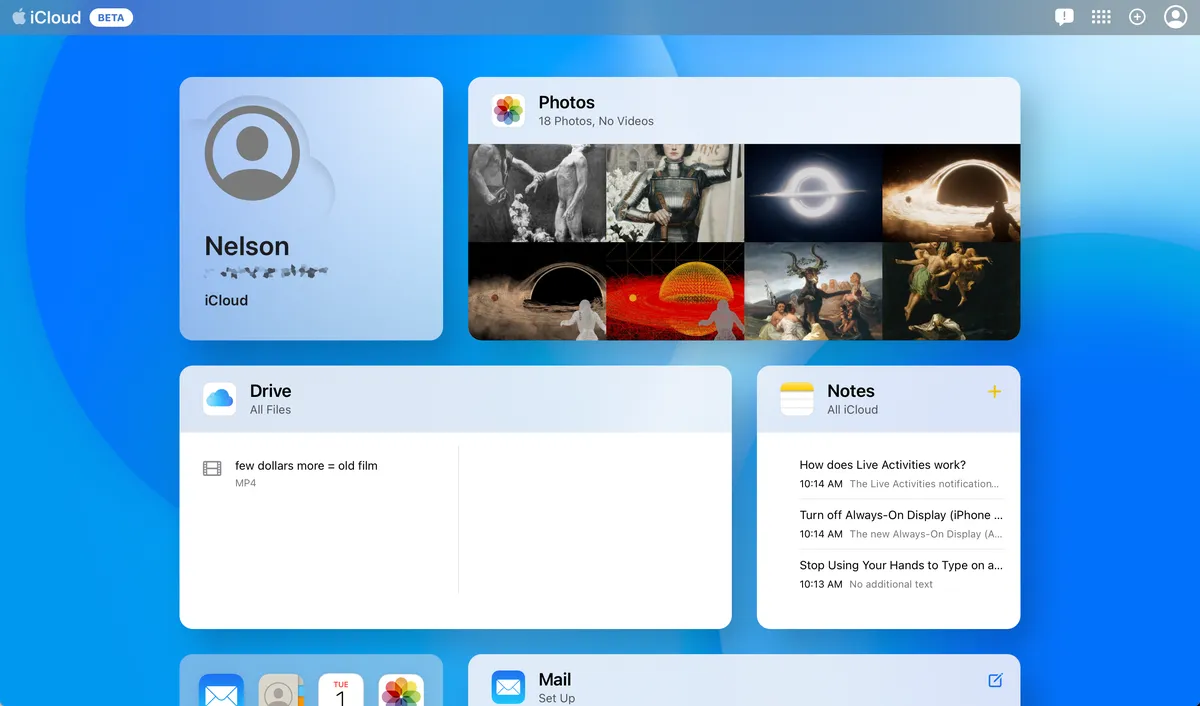Open the red dotted dome thumbnail

675,291
